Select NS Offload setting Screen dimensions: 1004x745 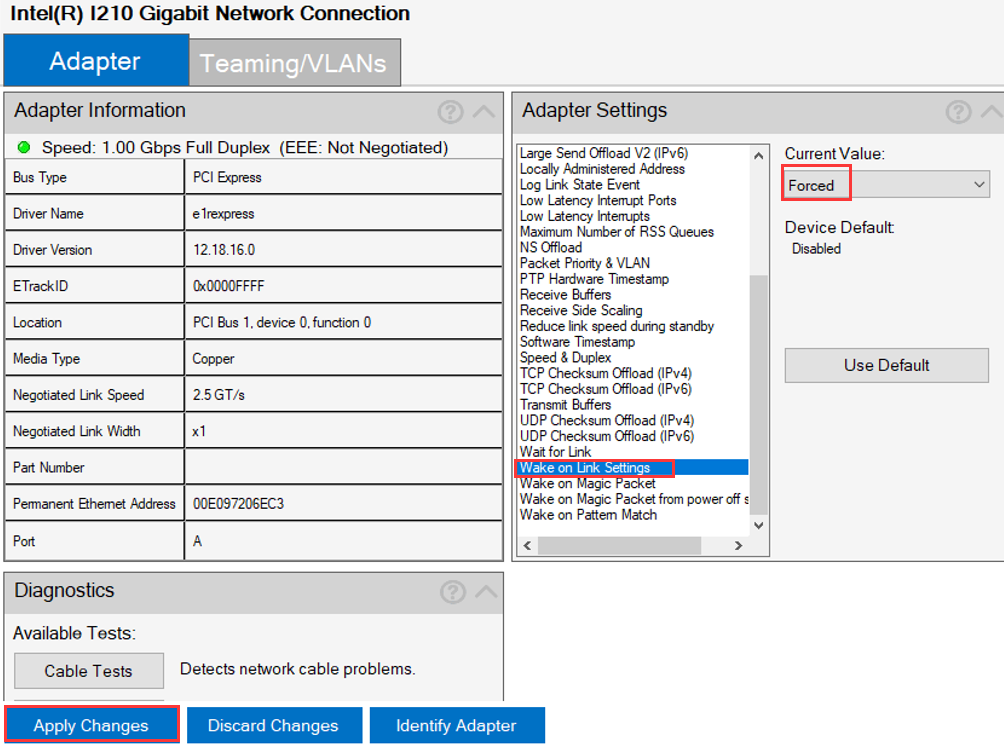551,248
